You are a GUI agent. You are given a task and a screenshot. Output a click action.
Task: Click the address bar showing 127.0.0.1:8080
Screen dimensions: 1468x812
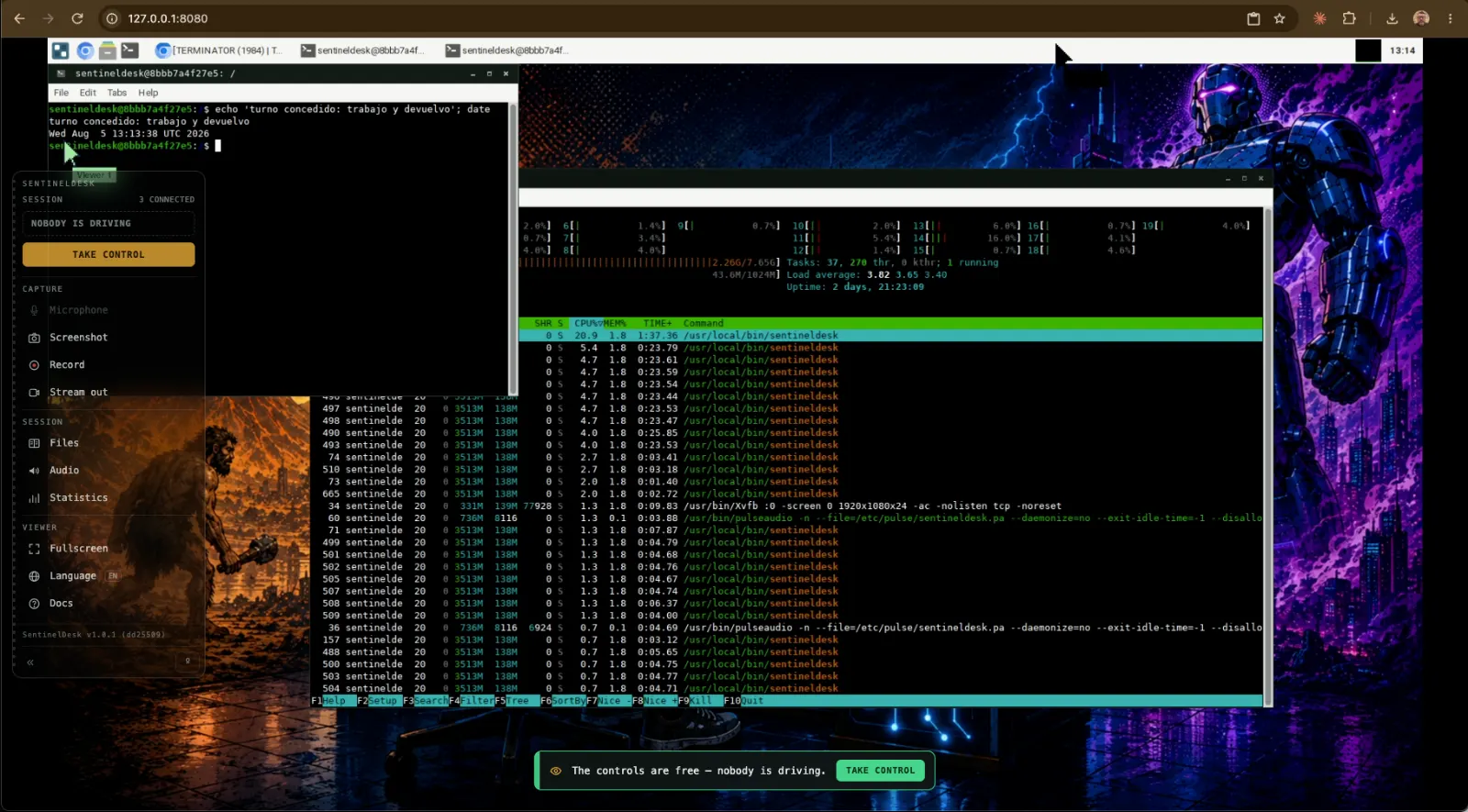(x=679, y=18)
